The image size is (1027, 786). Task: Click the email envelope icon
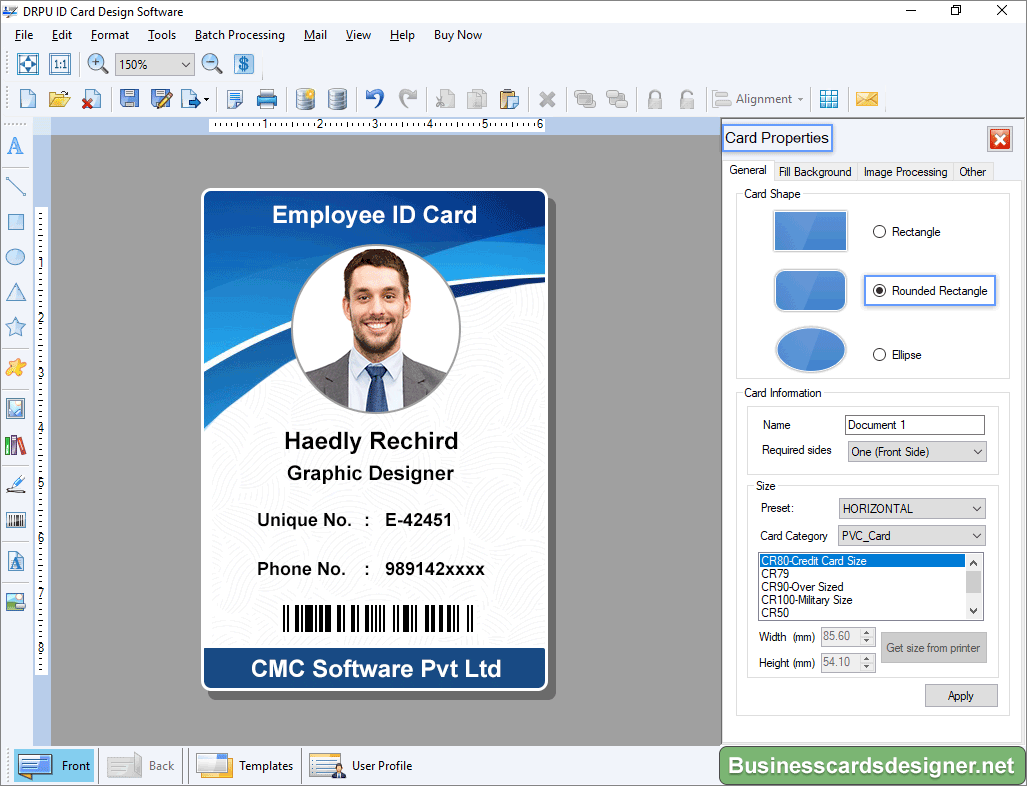point(867,99)
